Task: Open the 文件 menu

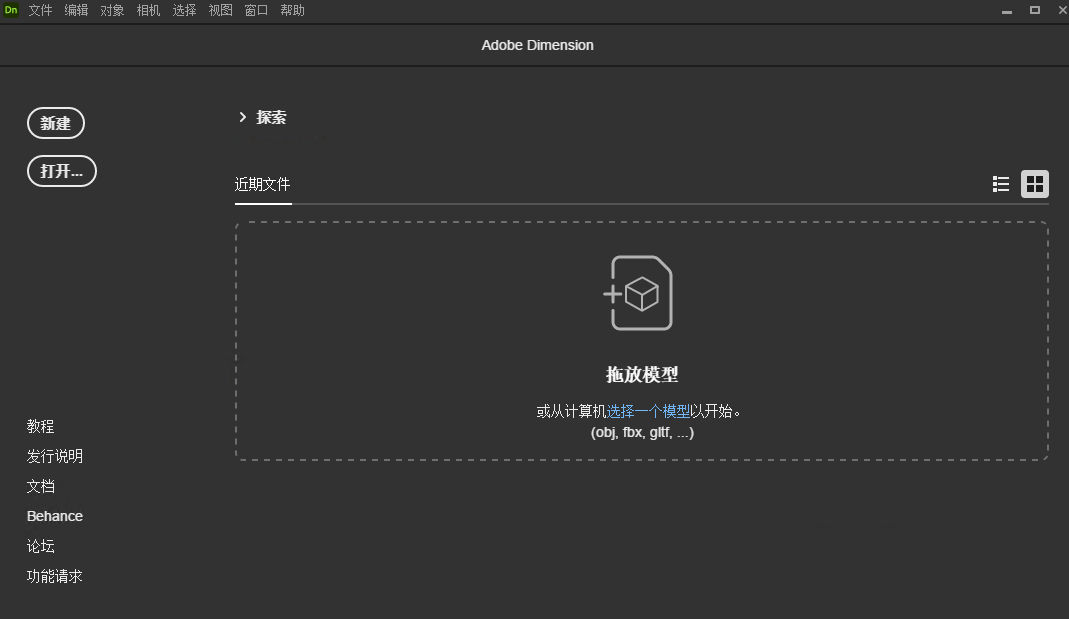Action: (40, 10)
